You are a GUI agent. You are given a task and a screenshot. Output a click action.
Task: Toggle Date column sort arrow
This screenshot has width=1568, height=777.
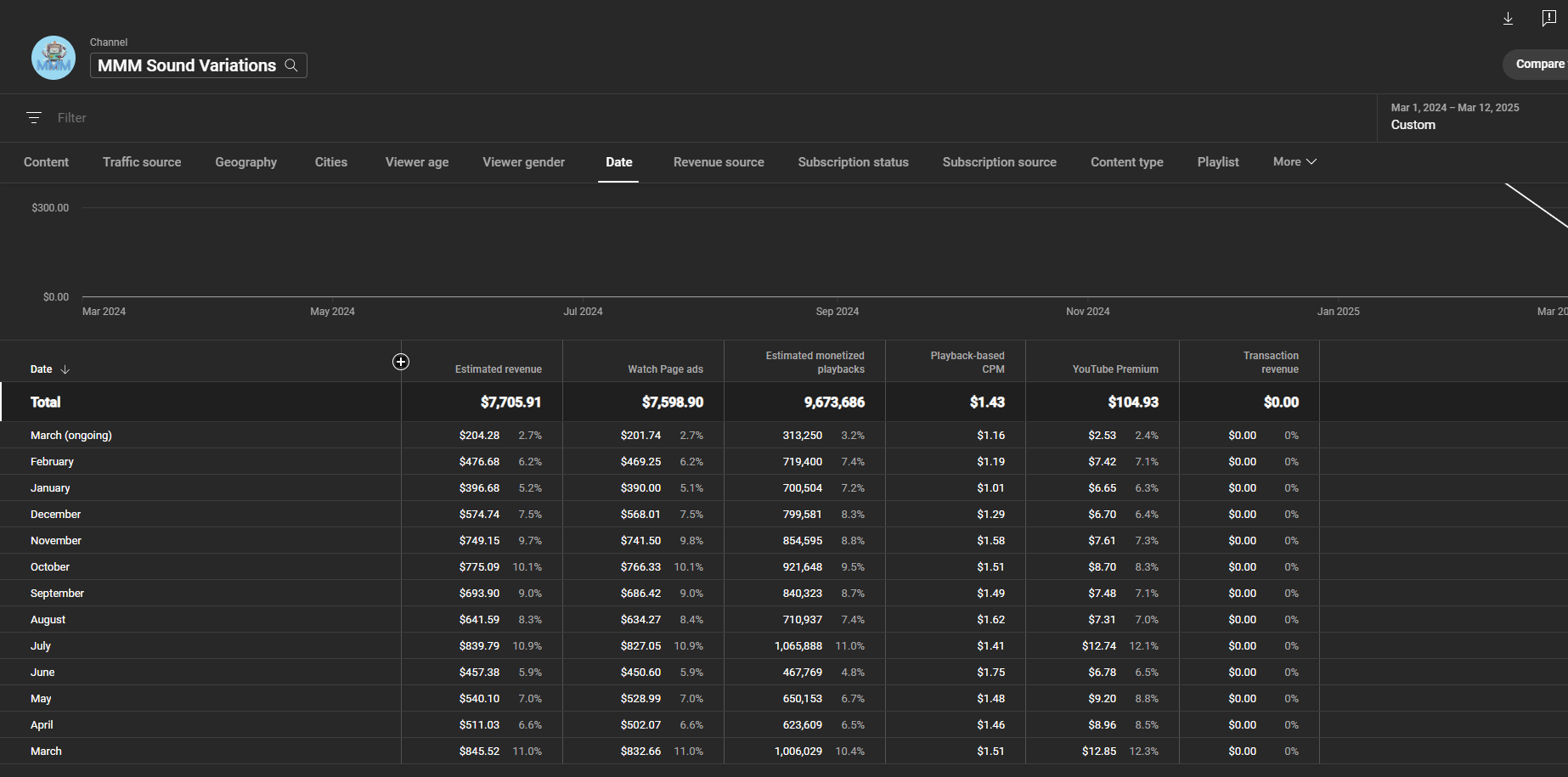point(65,369)
